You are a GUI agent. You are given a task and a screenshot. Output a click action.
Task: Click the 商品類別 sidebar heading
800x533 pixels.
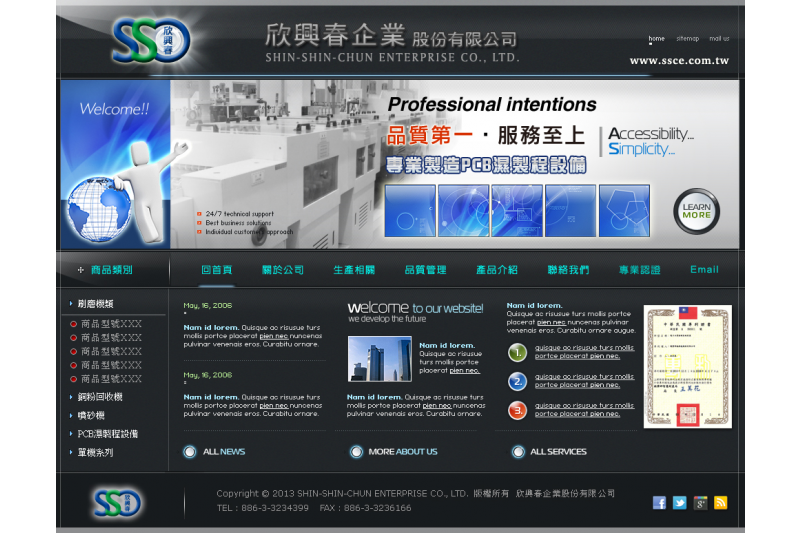[x=112, y=270]
